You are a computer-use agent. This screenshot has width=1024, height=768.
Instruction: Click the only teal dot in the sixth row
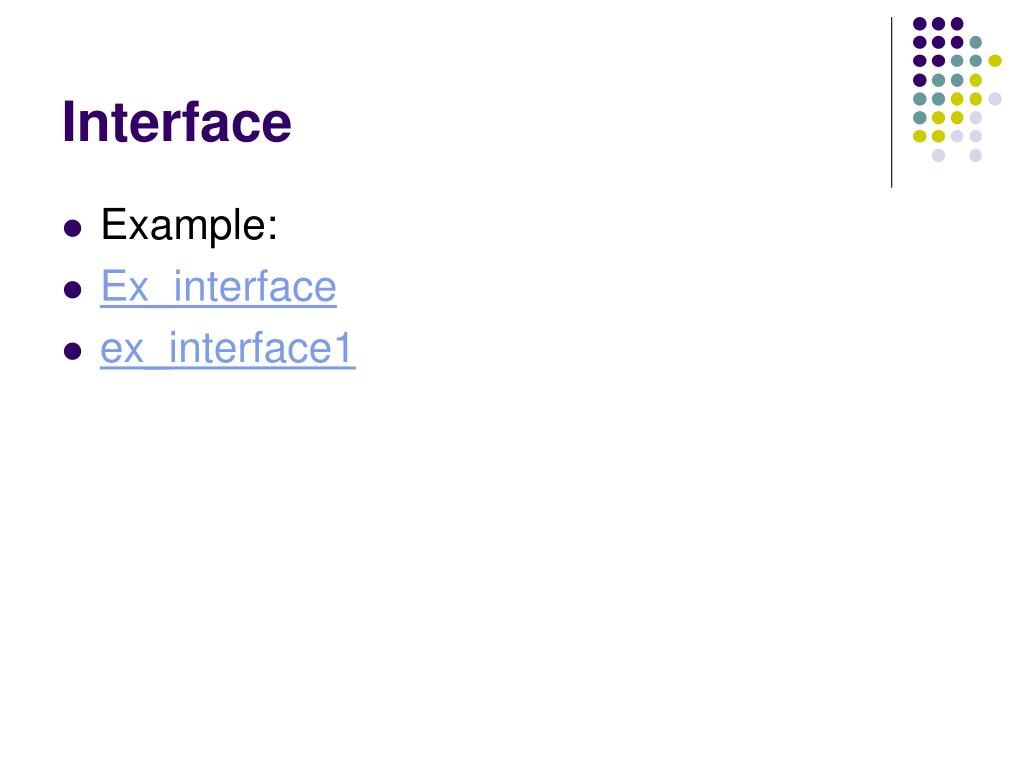pos(920,118)
